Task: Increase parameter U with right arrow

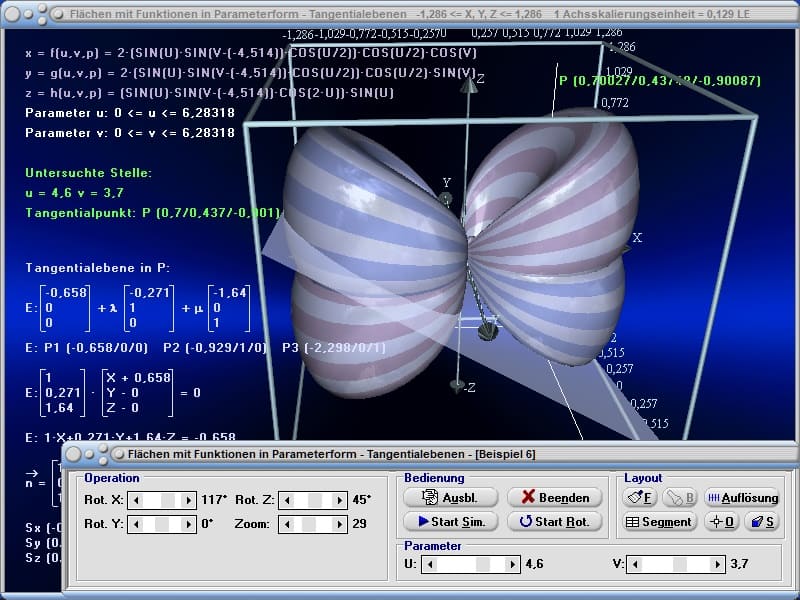Action: coord(513,564)
